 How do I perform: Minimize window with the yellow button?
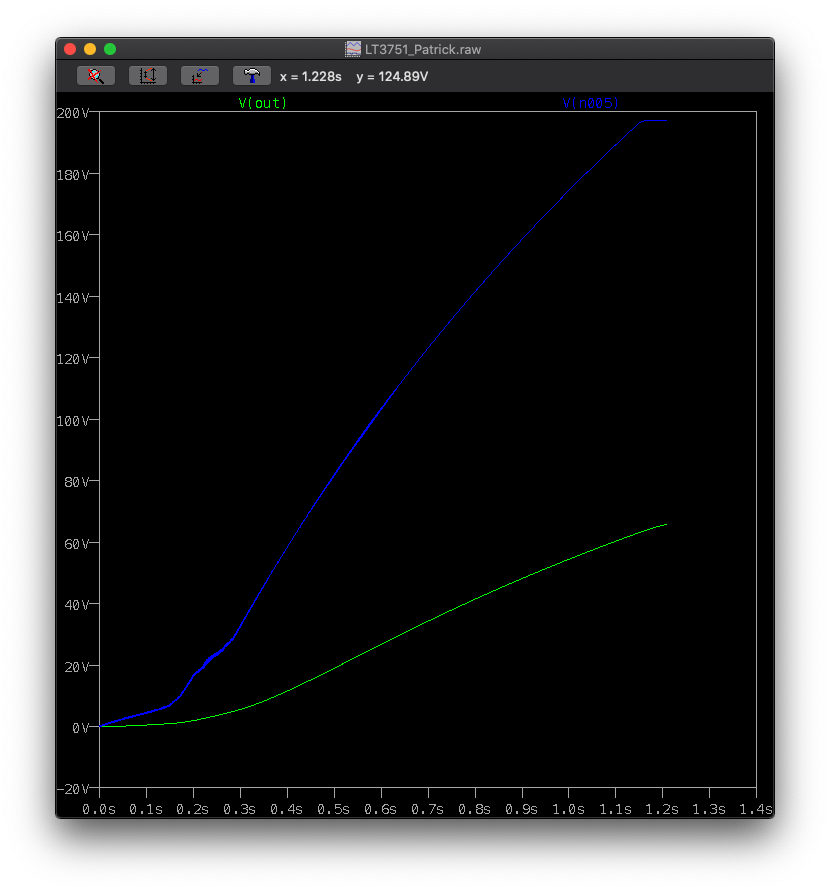click(x=90, y=49)
